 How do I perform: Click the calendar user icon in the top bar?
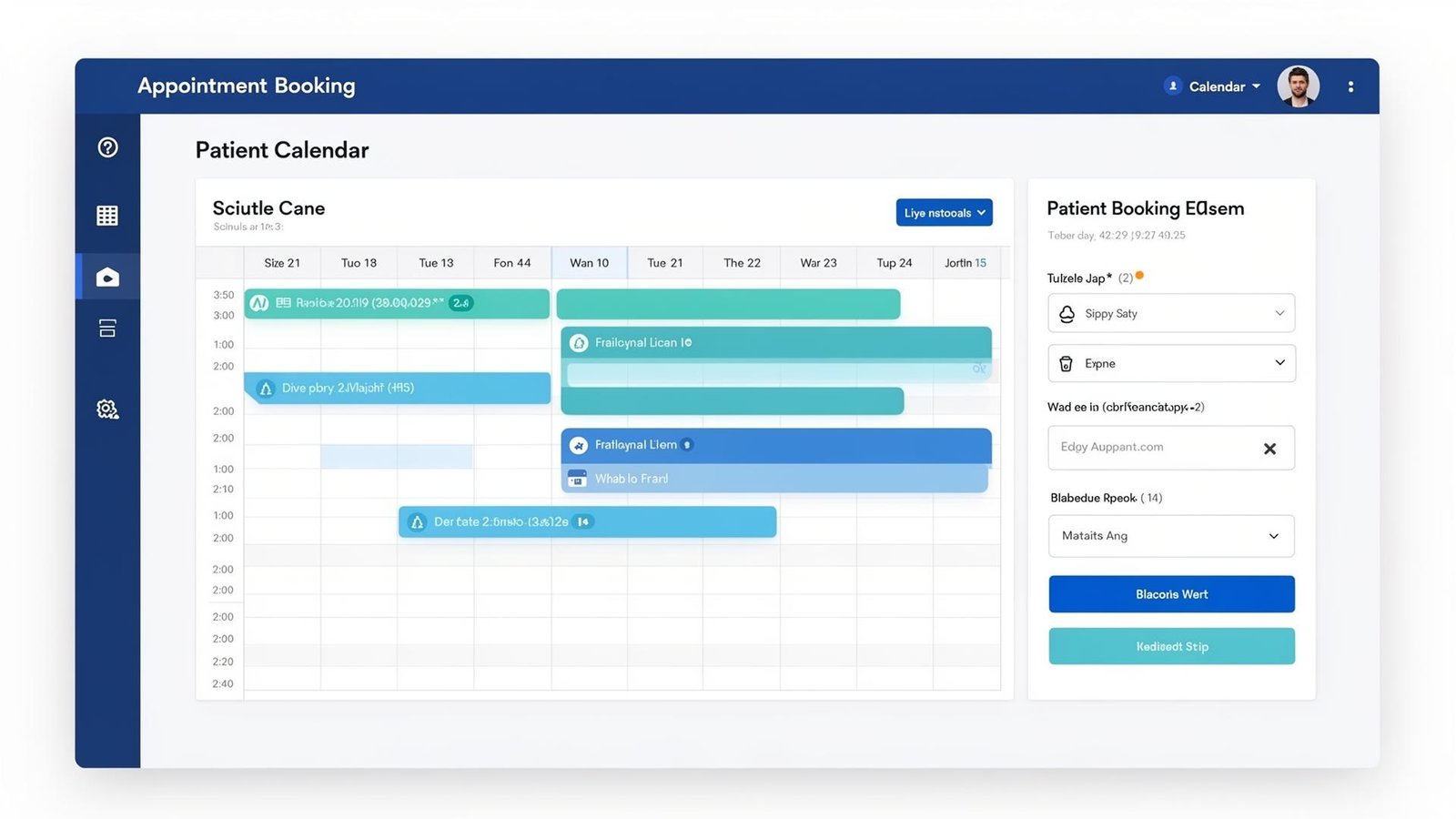[1173, 86]
